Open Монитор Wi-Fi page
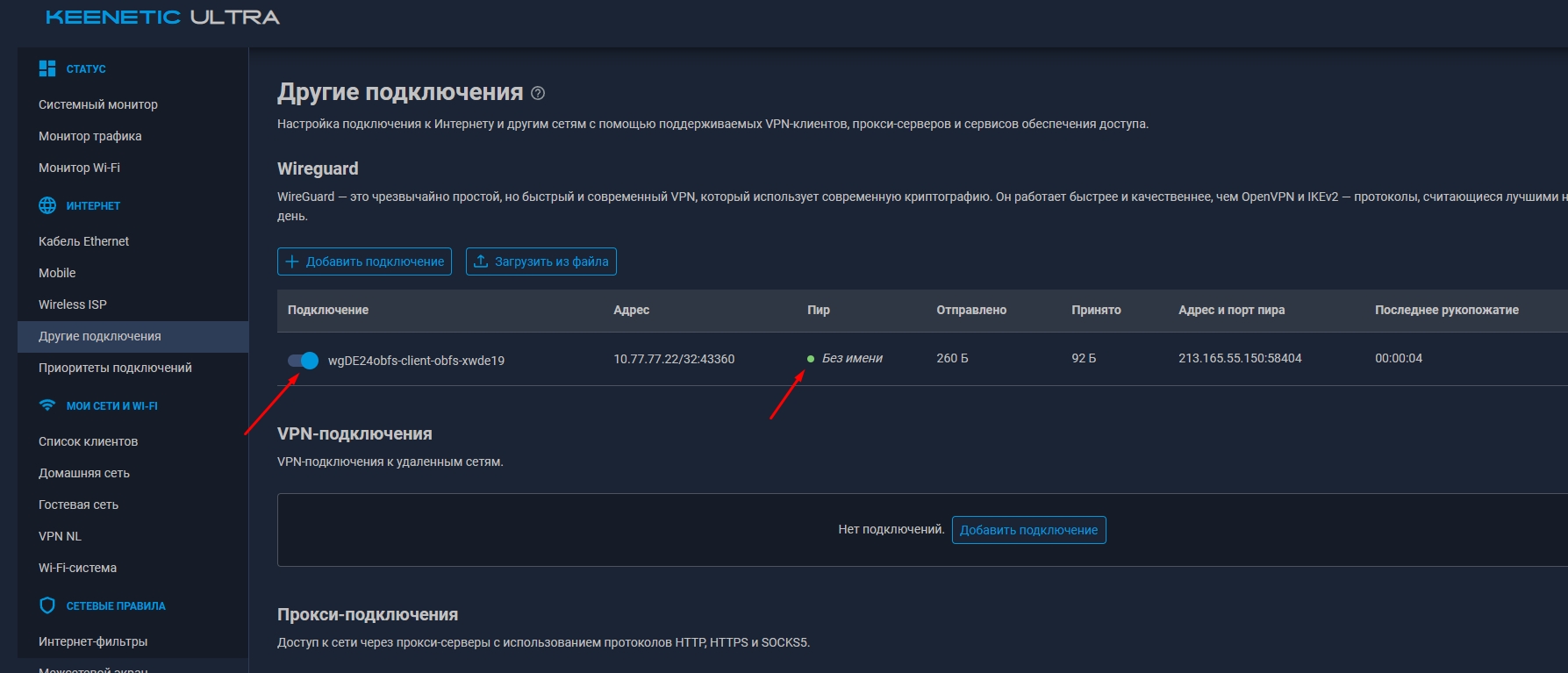The height and width of the screenshot is (673, 1568). pyautogui.click(x=79, y=168)
